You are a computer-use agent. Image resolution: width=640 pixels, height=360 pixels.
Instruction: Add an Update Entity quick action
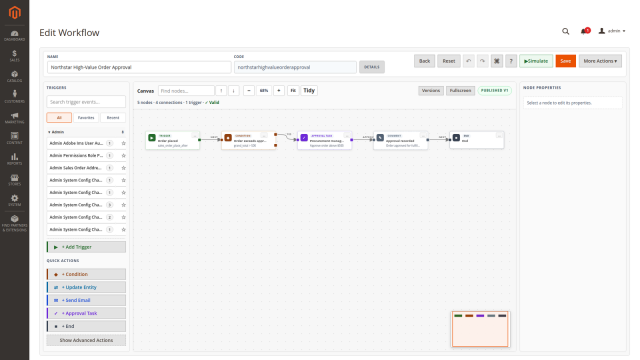click(x=86, y=287)
